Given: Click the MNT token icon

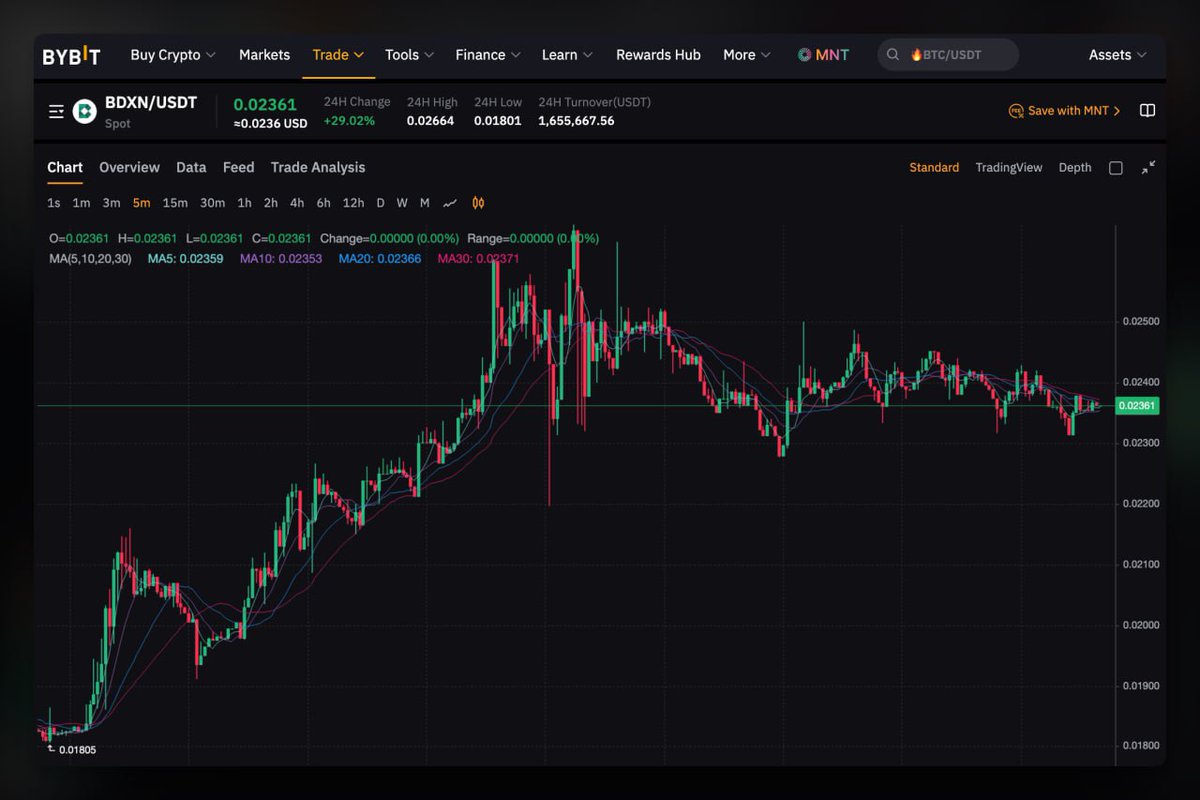Looking at the screenshot, I should click(x=805, y=55).
